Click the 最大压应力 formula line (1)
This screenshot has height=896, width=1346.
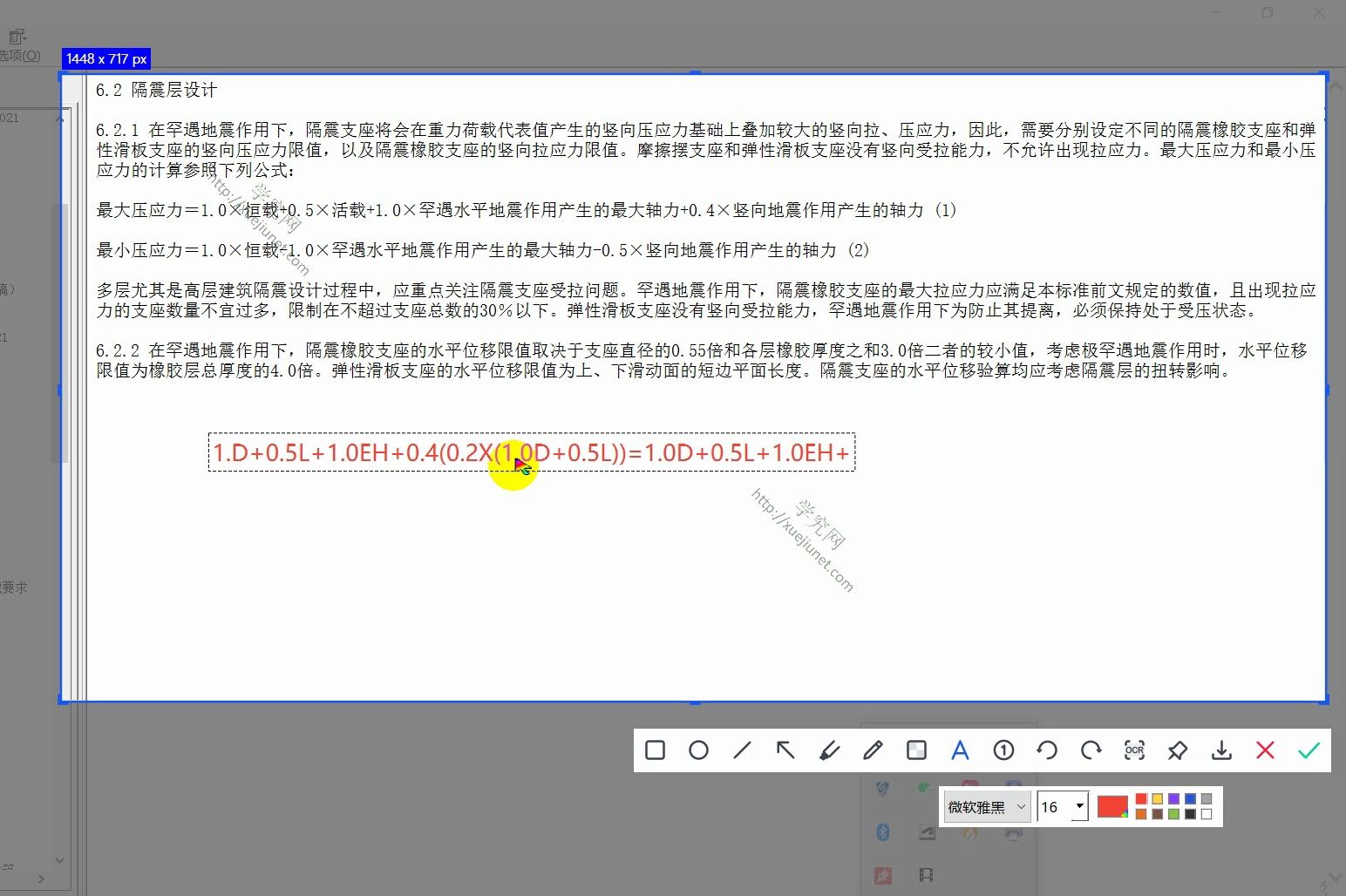pos(527,210)
